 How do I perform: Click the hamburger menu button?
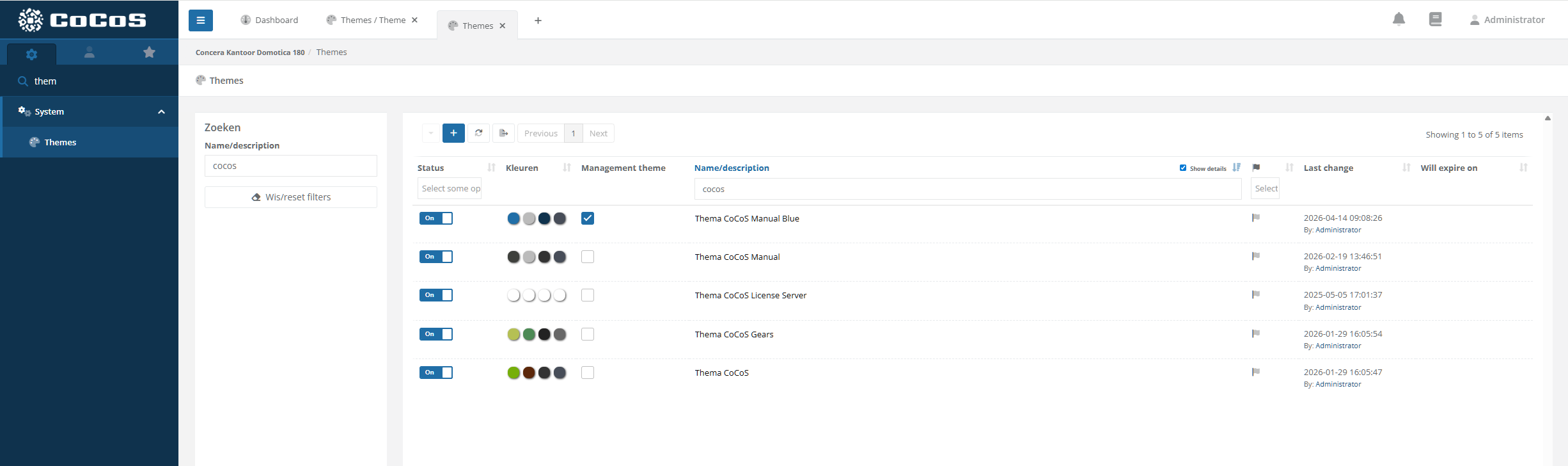(x=200, y=20)
